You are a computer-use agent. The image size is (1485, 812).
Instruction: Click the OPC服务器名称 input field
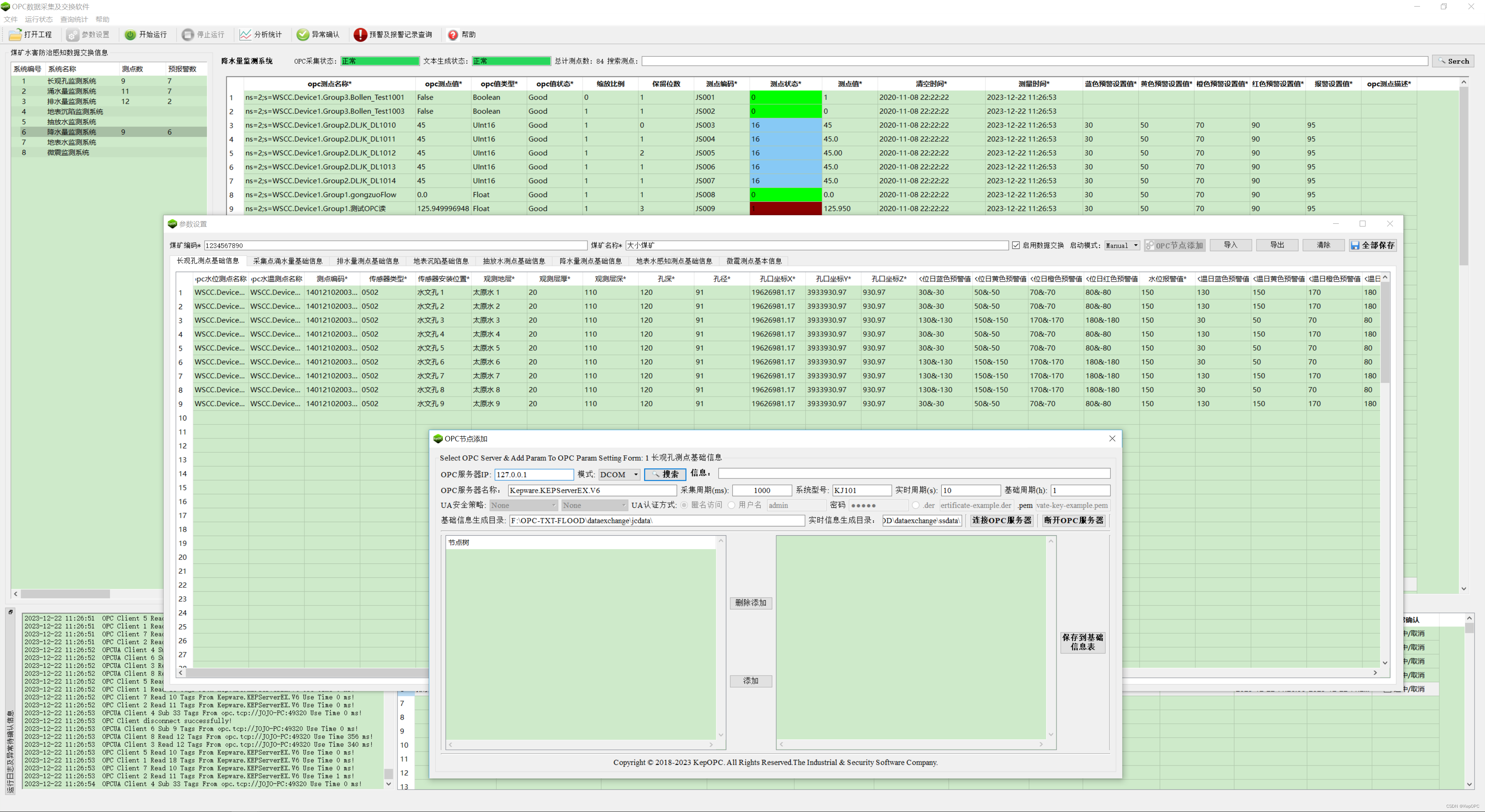[592, 490]
